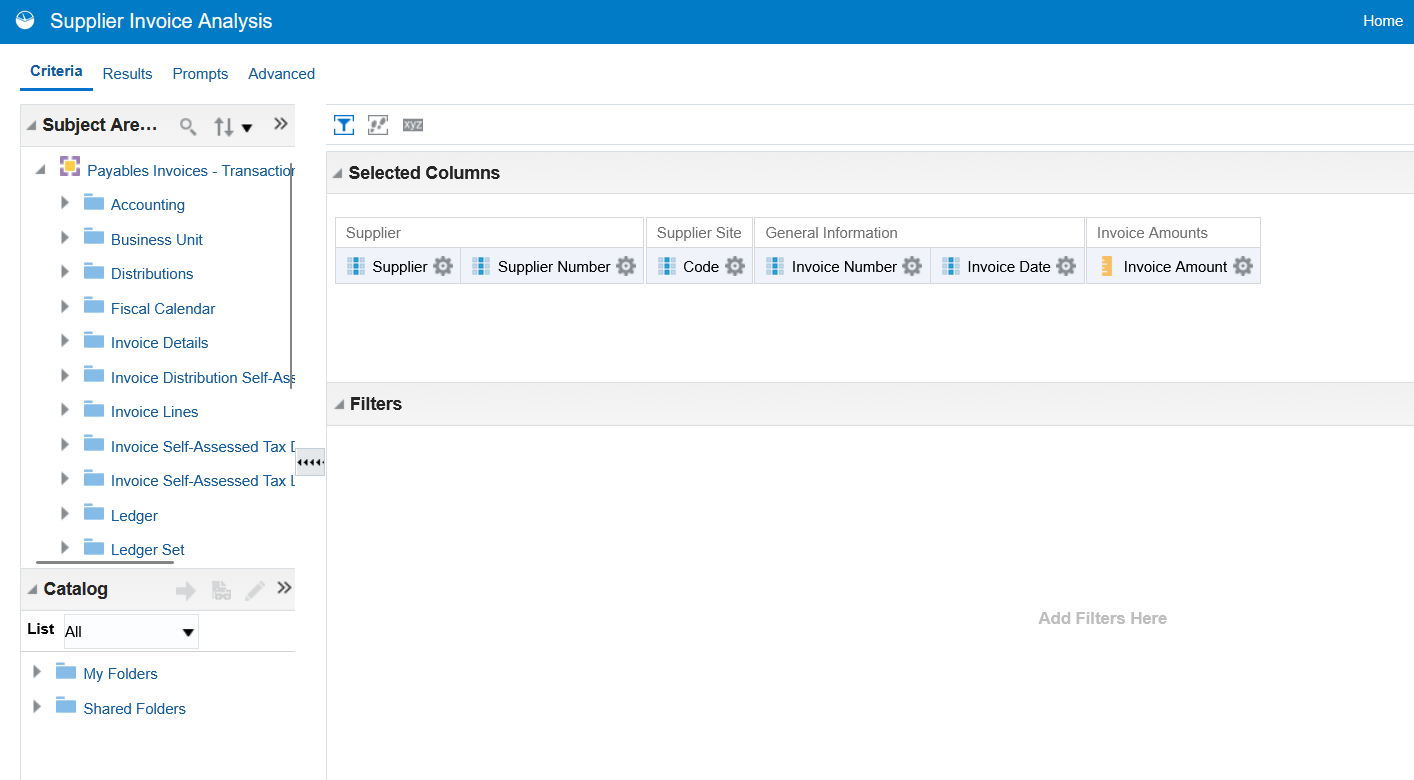Select the Ledger Set folder

coord(148,550)
